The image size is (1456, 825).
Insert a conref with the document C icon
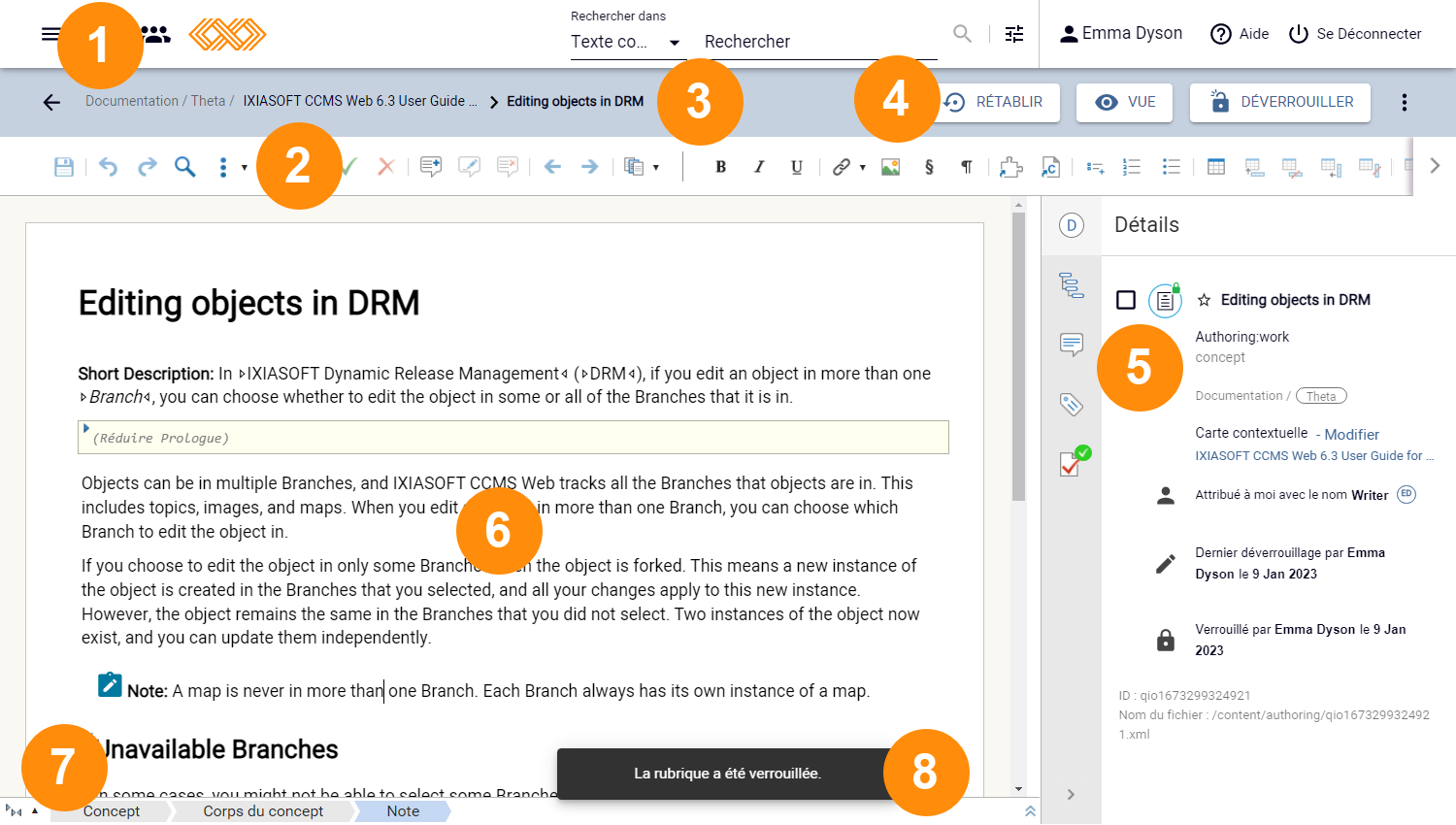[x=1050, y=167]
